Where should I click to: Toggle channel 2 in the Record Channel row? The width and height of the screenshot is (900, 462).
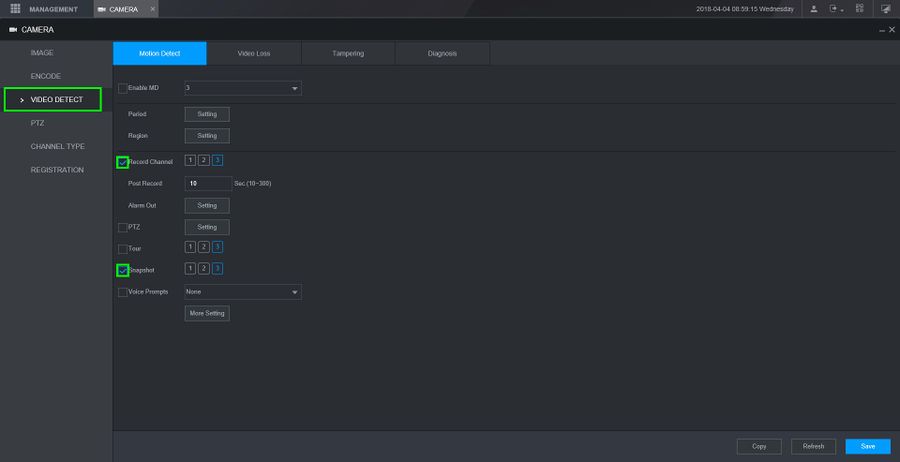204,160
